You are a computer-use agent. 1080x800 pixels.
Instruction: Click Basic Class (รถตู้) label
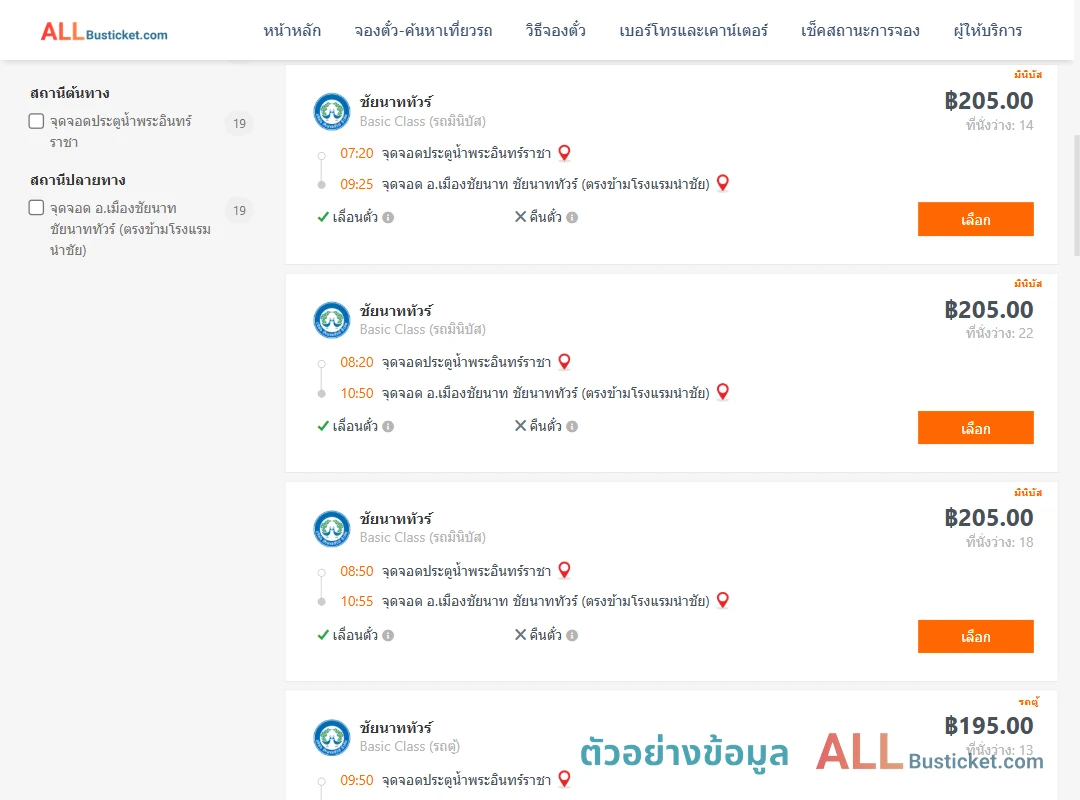point(409,746)
